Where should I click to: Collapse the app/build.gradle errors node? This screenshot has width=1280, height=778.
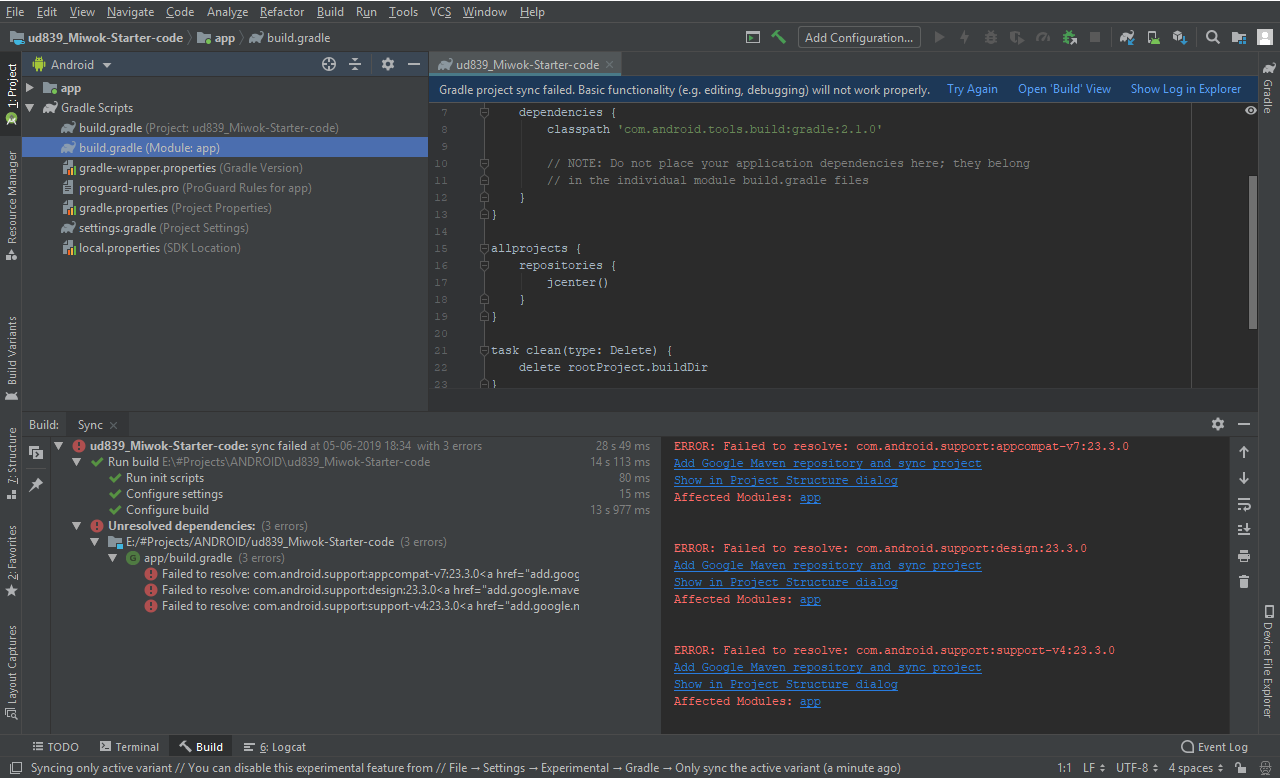tap(114, 558)
